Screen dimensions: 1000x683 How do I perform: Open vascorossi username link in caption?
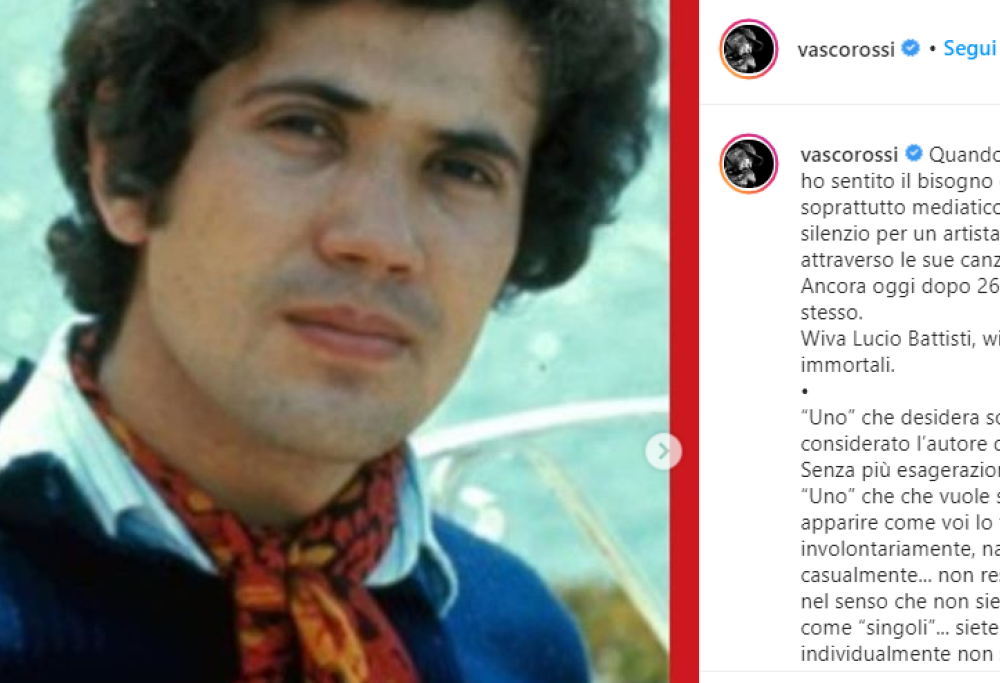[849, 154]
